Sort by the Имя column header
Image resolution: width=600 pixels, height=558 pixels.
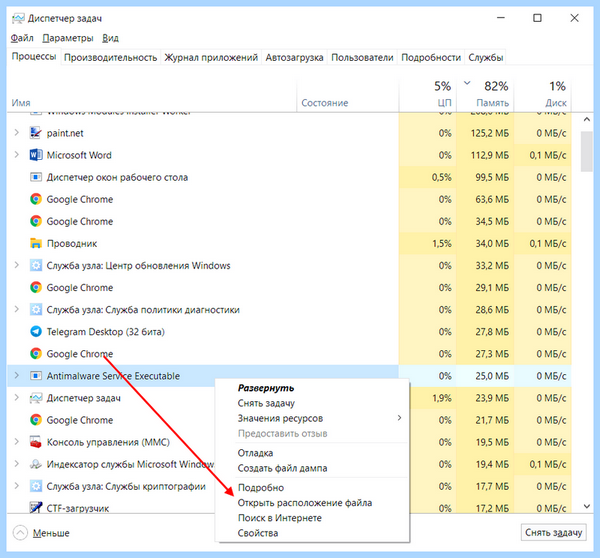click(x=152, y=96)
